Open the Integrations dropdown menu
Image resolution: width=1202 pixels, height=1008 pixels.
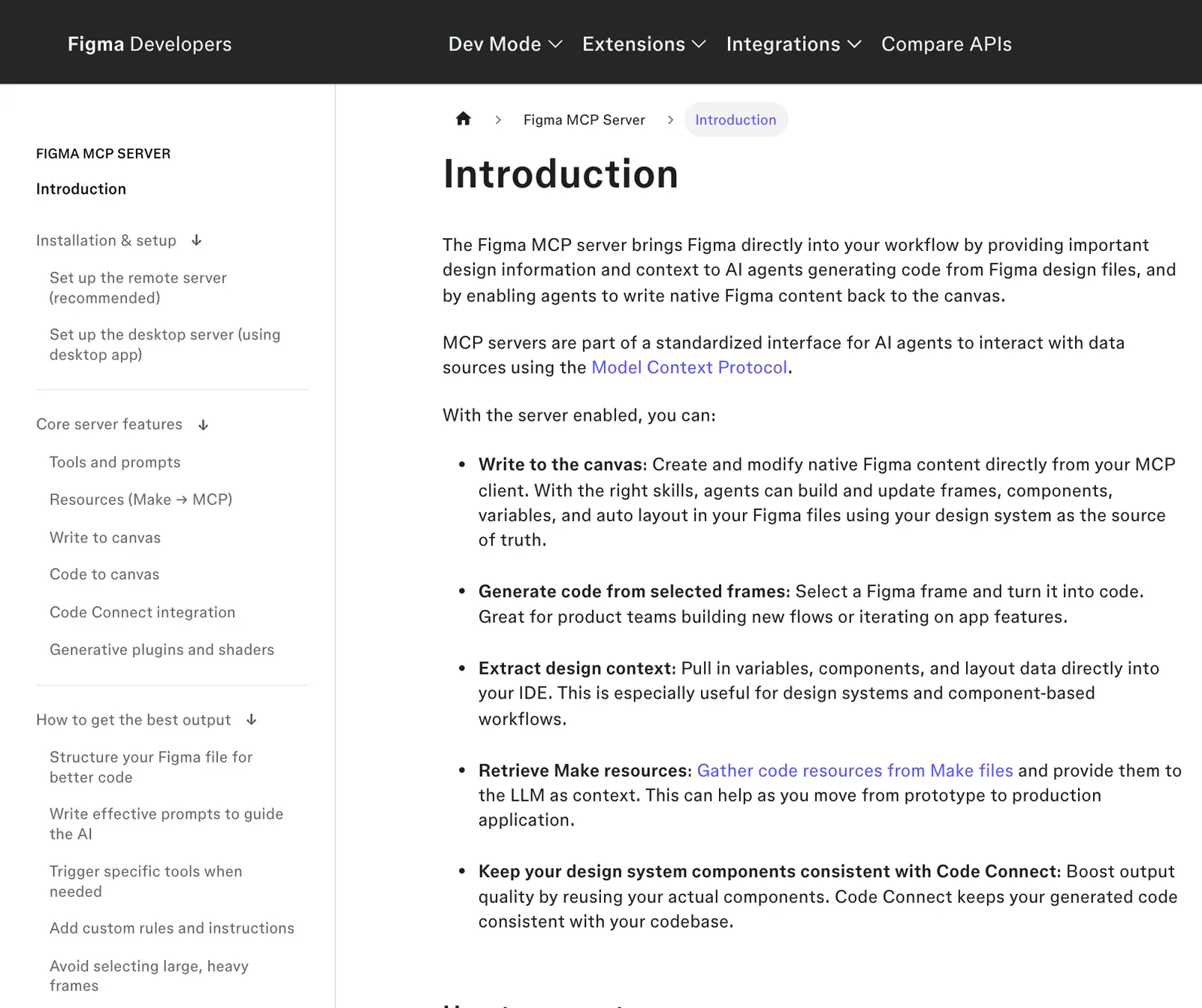click(x=793, y=44)
